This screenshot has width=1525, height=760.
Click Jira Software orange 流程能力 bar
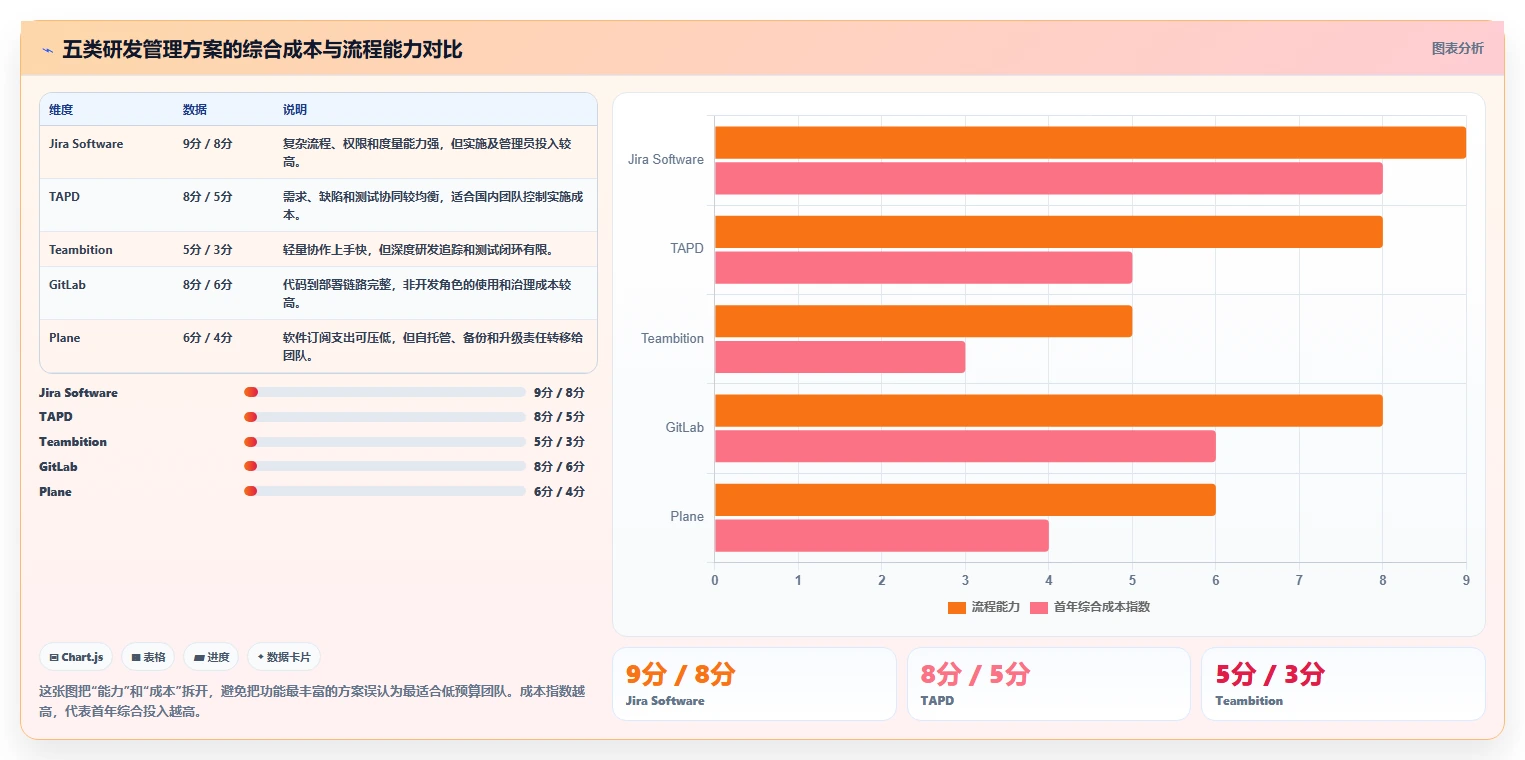pos(1090,142)
